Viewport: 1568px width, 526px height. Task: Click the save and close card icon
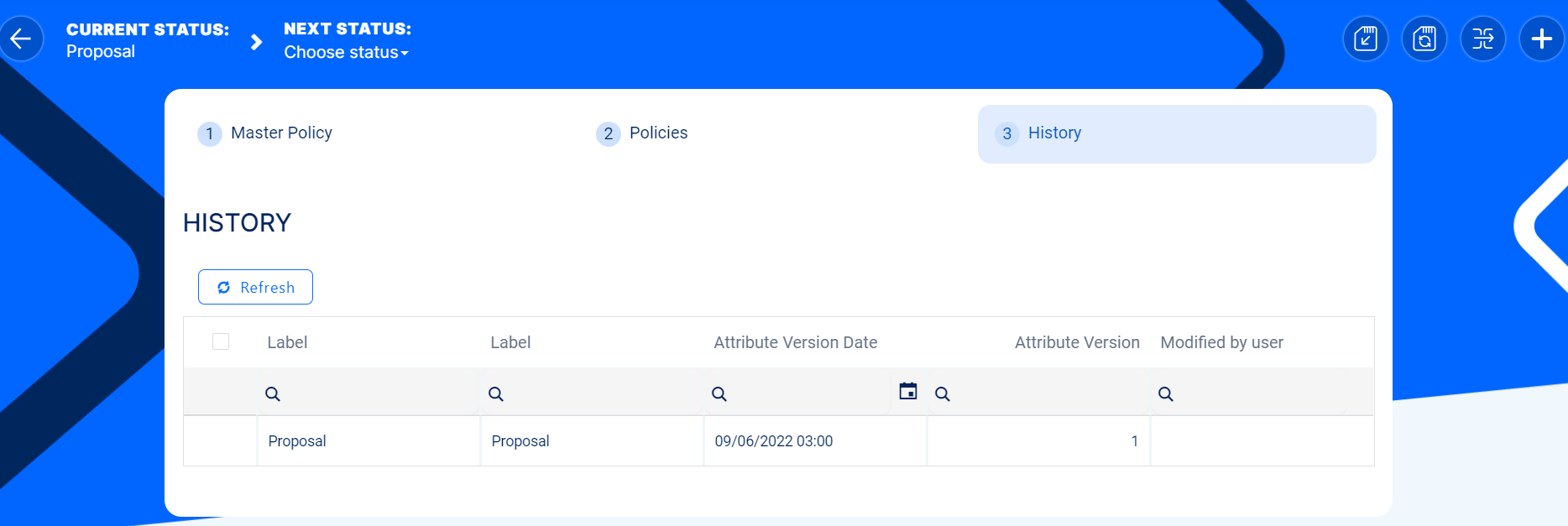tap(1365, 39)
